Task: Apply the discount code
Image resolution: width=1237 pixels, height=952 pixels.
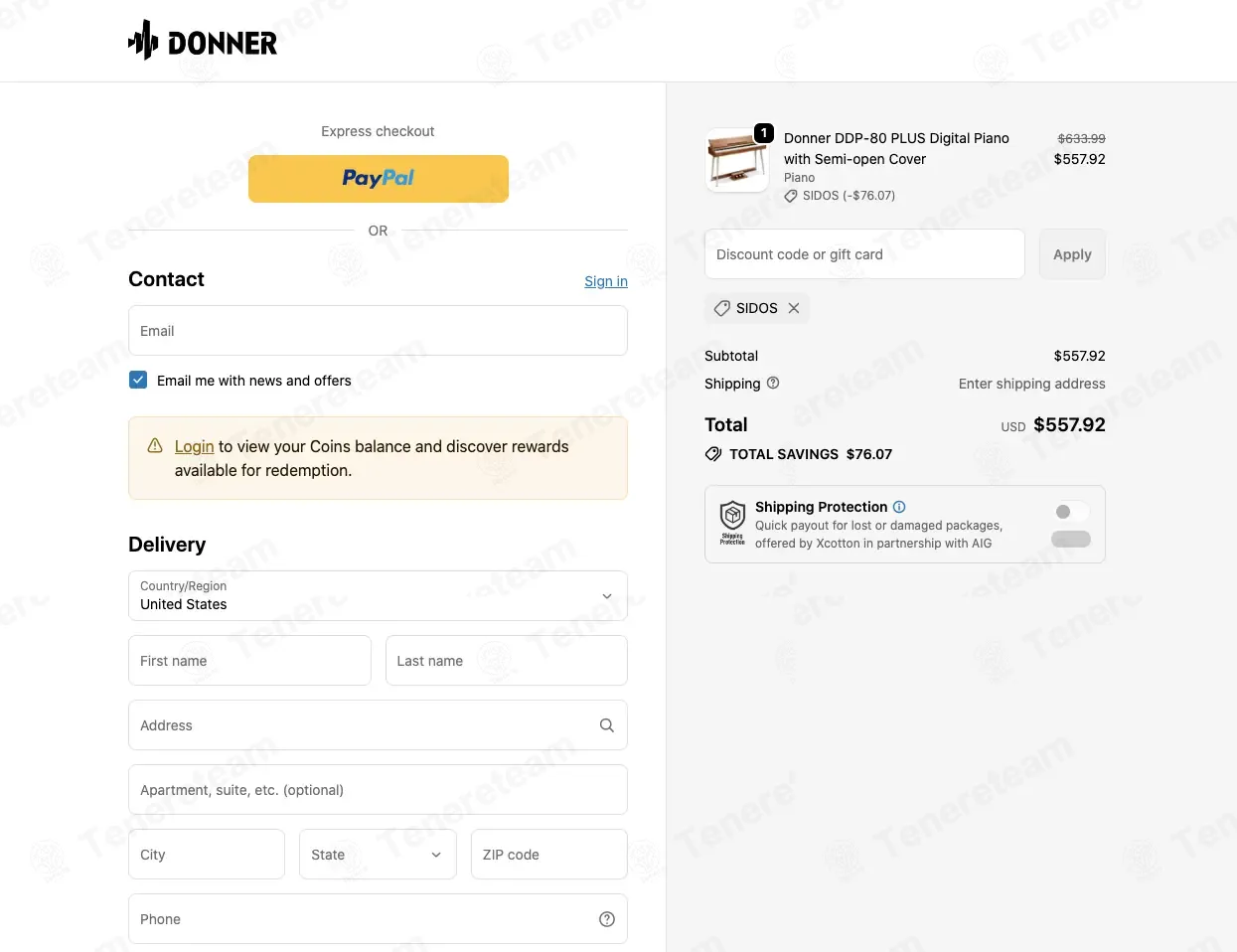Action: point(1072,254)
